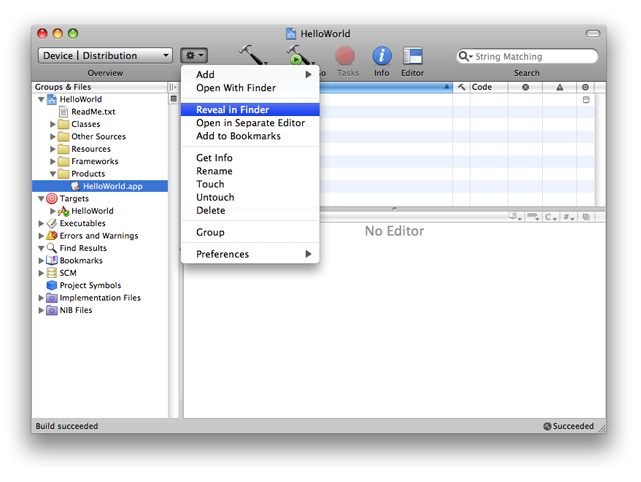Click the toolbar toggle pill button

pos(593,34)
